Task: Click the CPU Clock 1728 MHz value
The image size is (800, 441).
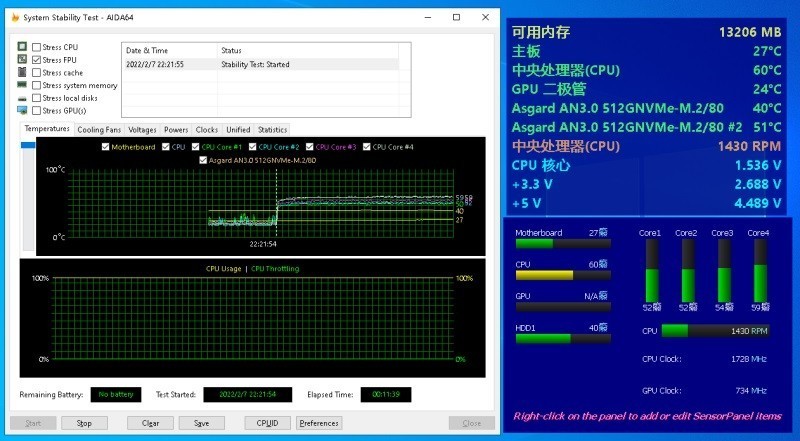Action: click(x=749, y=359)
